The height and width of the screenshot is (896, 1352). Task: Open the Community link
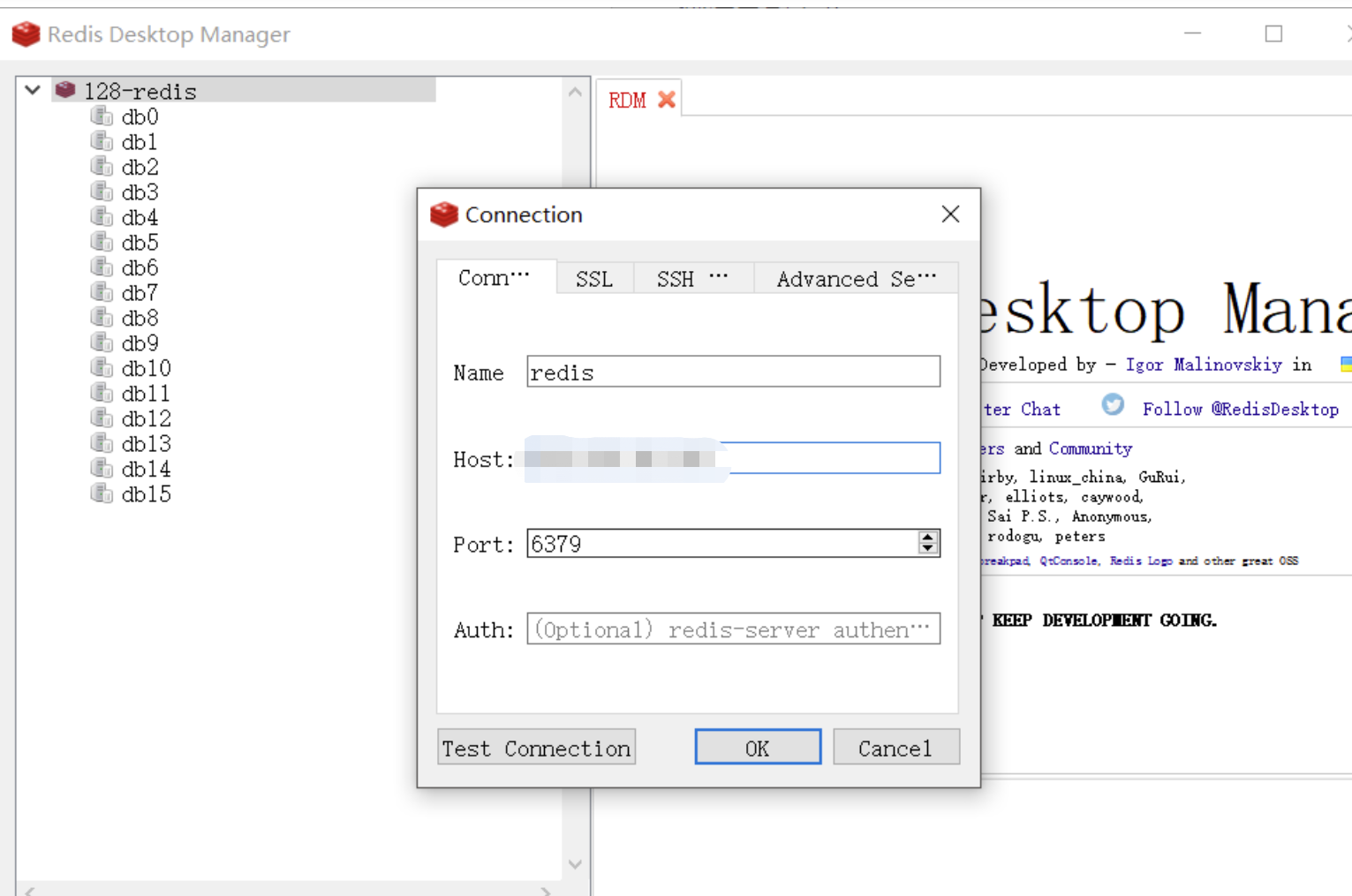point(1091,448)
